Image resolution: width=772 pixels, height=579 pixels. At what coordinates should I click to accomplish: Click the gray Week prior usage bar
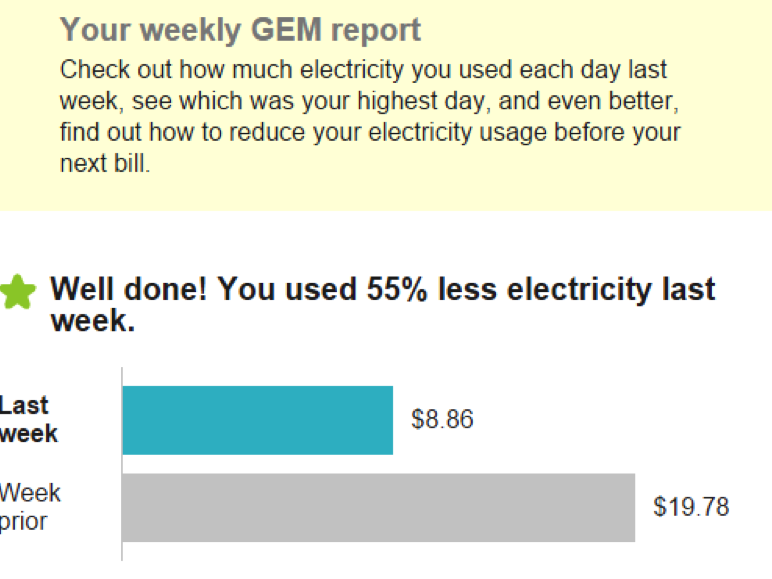[x=379, y=508]
